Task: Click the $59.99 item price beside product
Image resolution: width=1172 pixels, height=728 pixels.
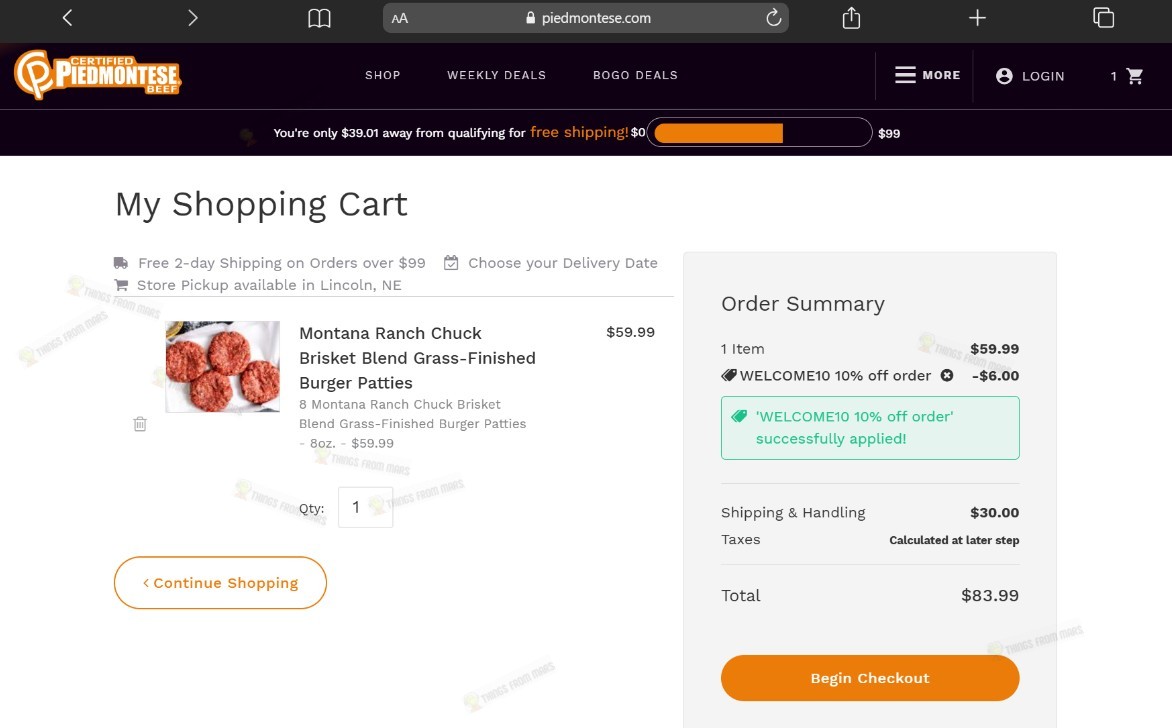Action: 630,332
